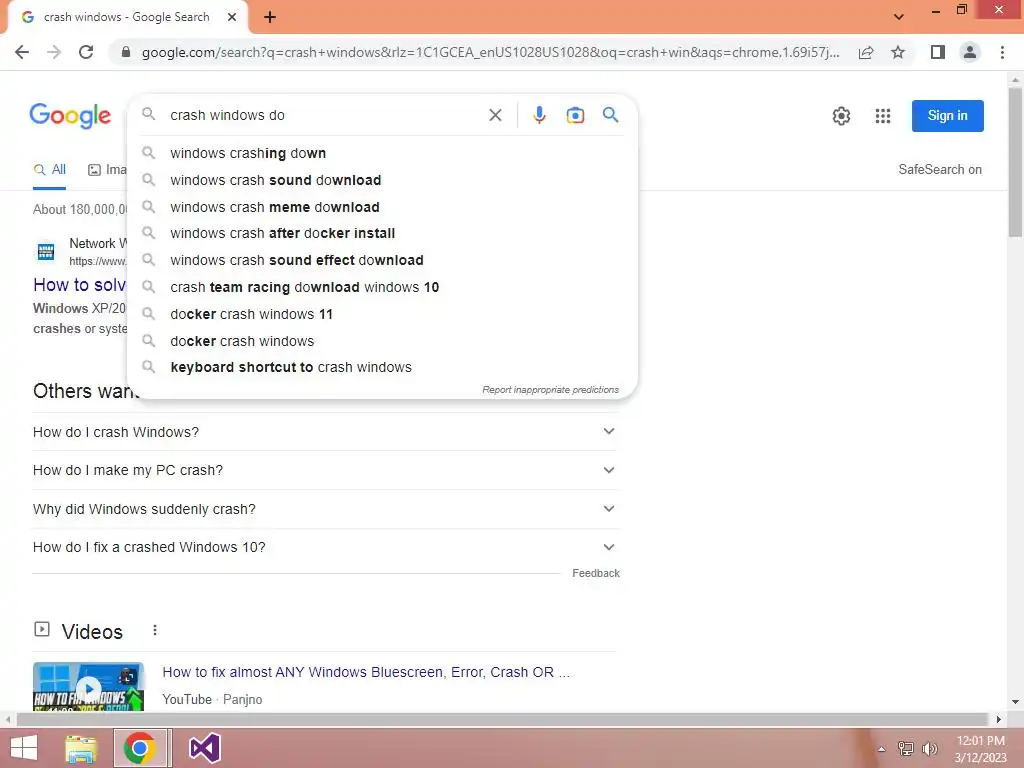The height and width of the screenshot is (768, 1024).
Task: Clear the search box with the X
Action: [495, 116]
